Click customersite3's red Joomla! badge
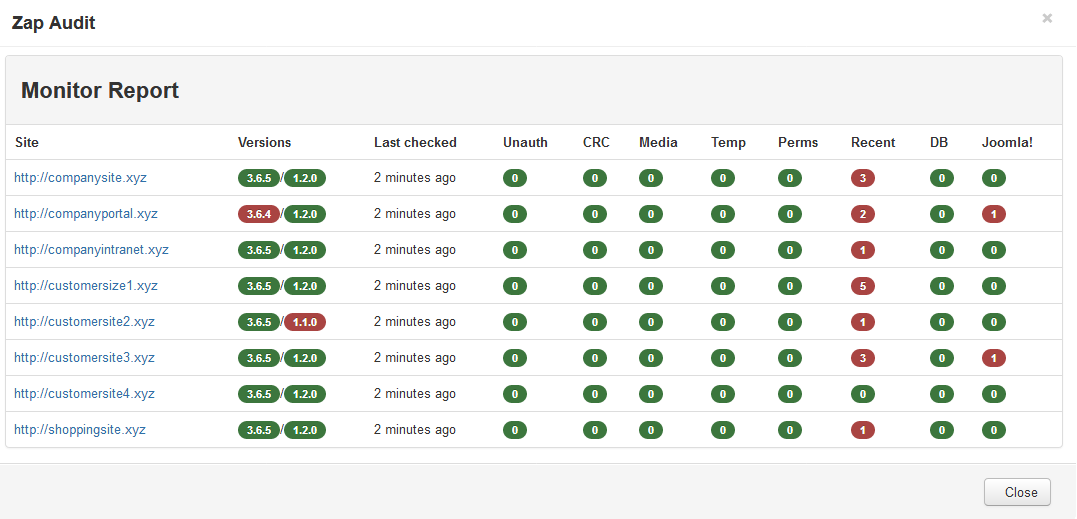This screenshot has height=519, width=1077. click(993, 358)
